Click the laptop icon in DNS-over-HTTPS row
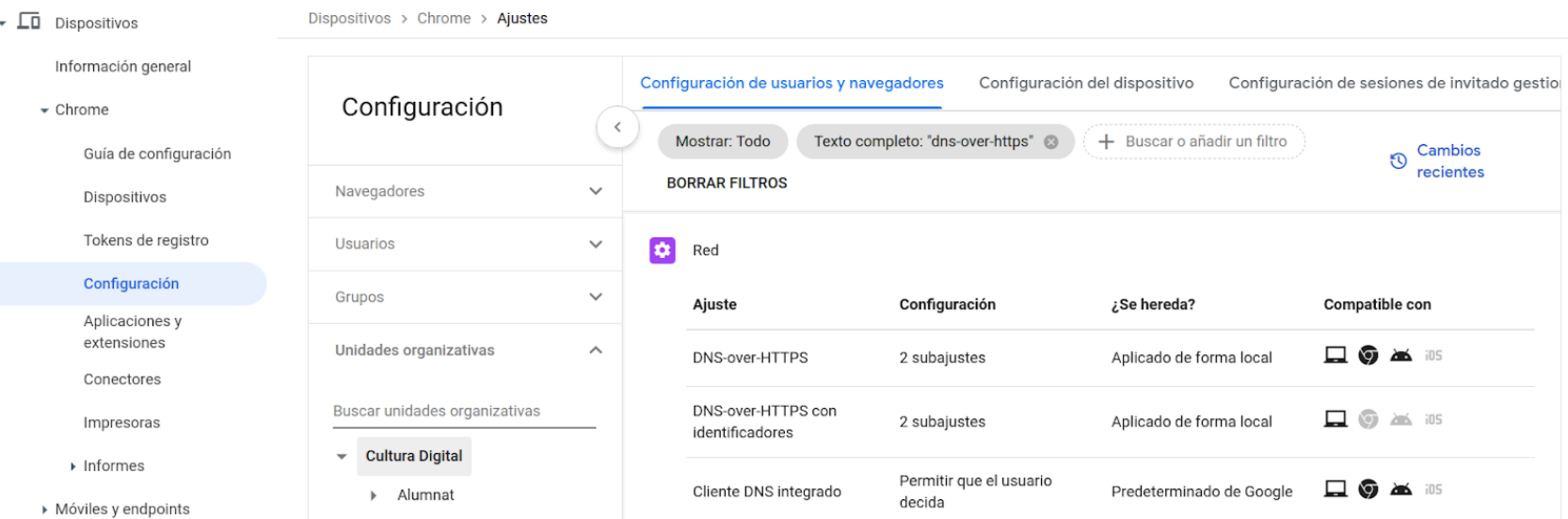 1336,356
